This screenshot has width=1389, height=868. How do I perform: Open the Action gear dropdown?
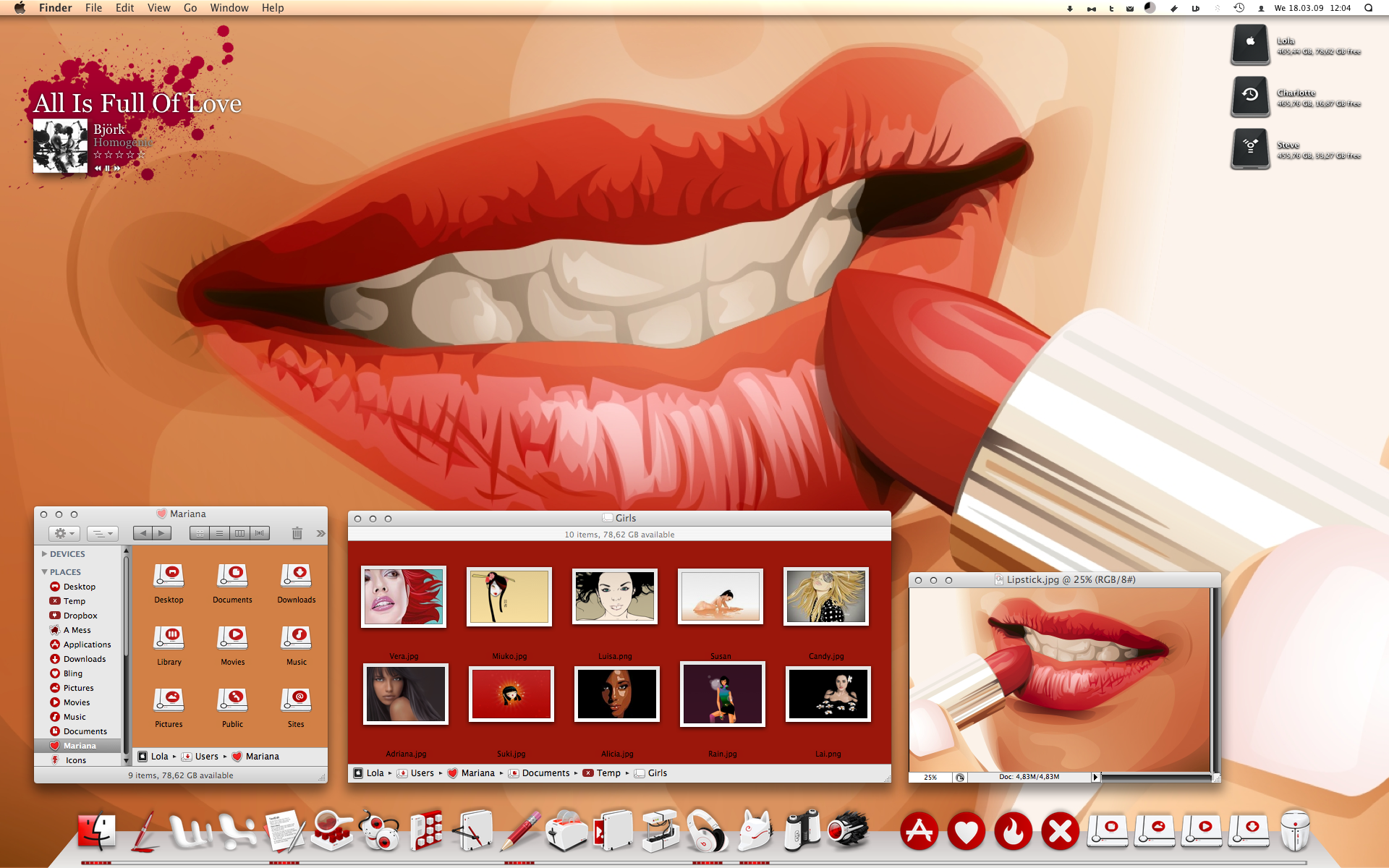point(64,533)
